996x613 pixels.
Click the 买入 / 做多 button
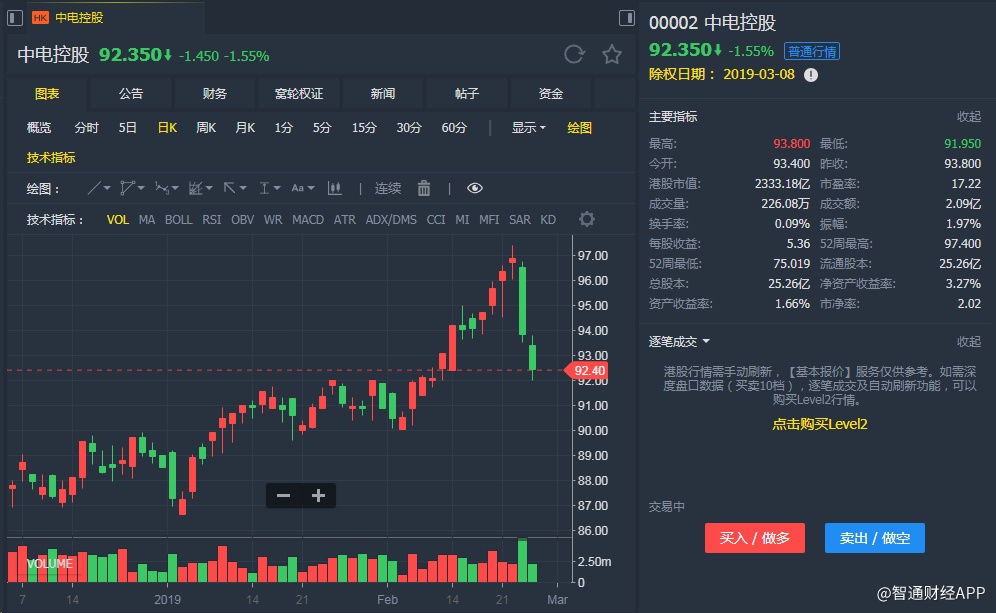coord(755,538)
